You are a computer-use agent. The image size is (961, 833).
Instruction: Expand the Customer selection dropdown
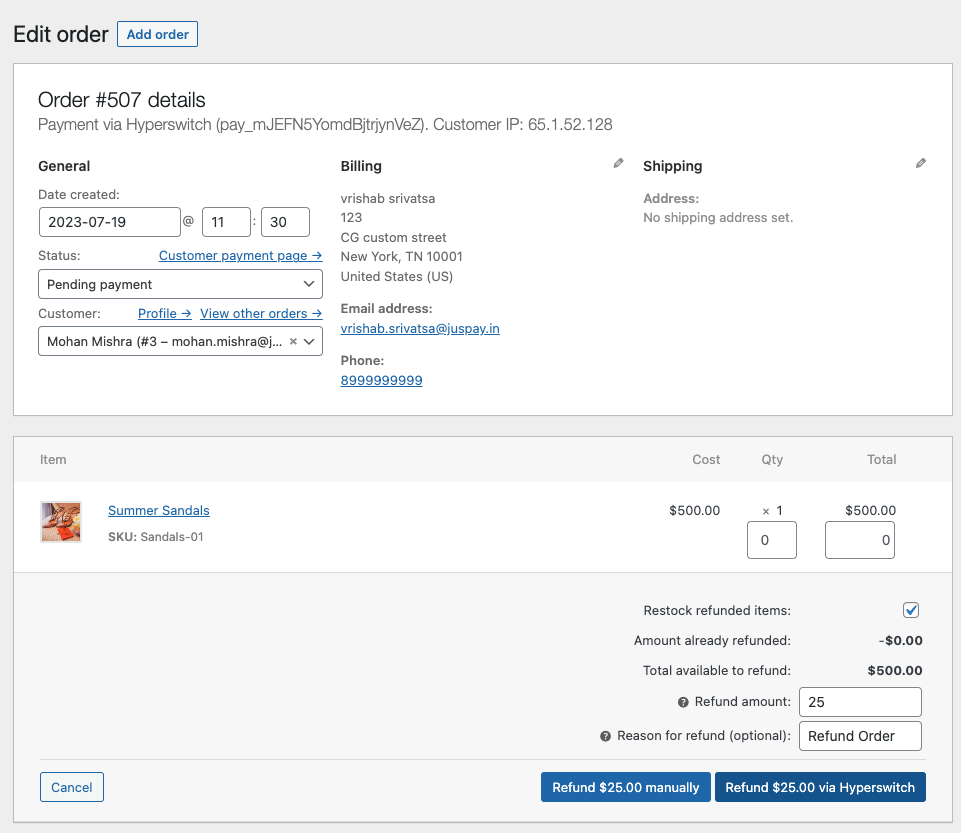tap(310, 342)
